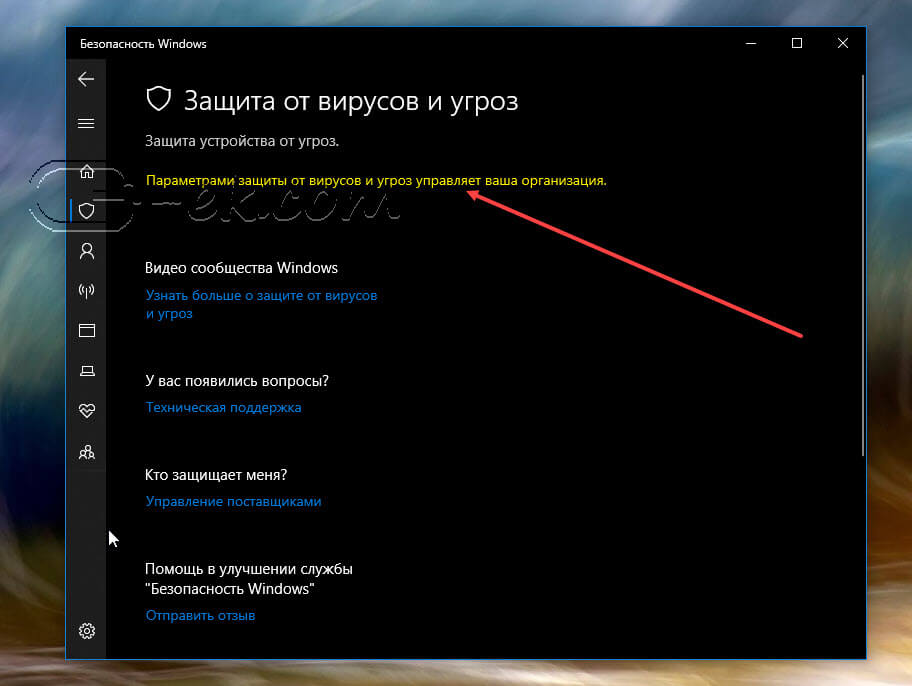This screenshot has height=686, width=912.
Task: Click the yellow organization-managed settings message
Action: click(376, 181)
